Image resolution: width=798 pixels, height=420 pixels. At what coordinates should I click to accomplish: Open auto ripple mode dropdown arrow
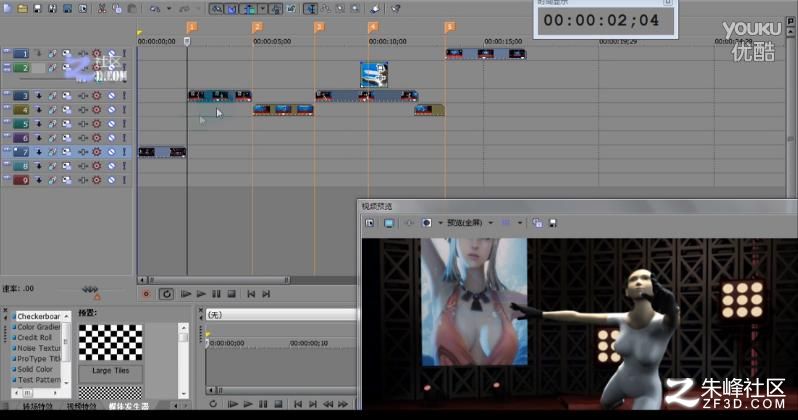263,8
